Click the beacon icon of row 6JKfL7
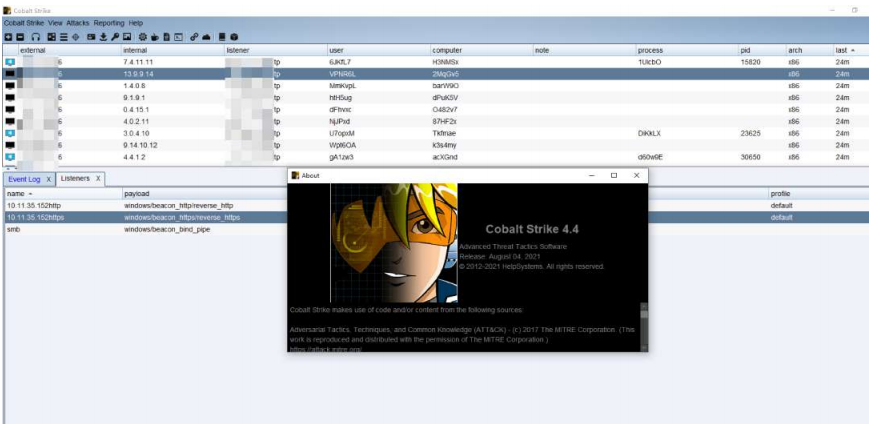872x426 pixels. click(x=9, y=62)
